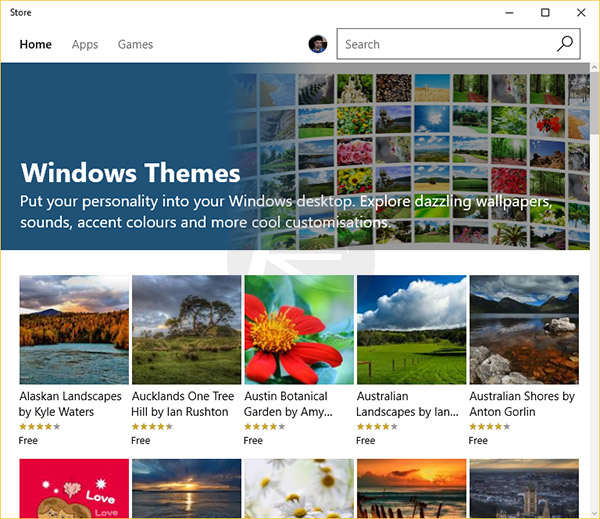600x519 pixels.
Task: Open Australian Shores rocky lake thumbnail
Action: 524,330
